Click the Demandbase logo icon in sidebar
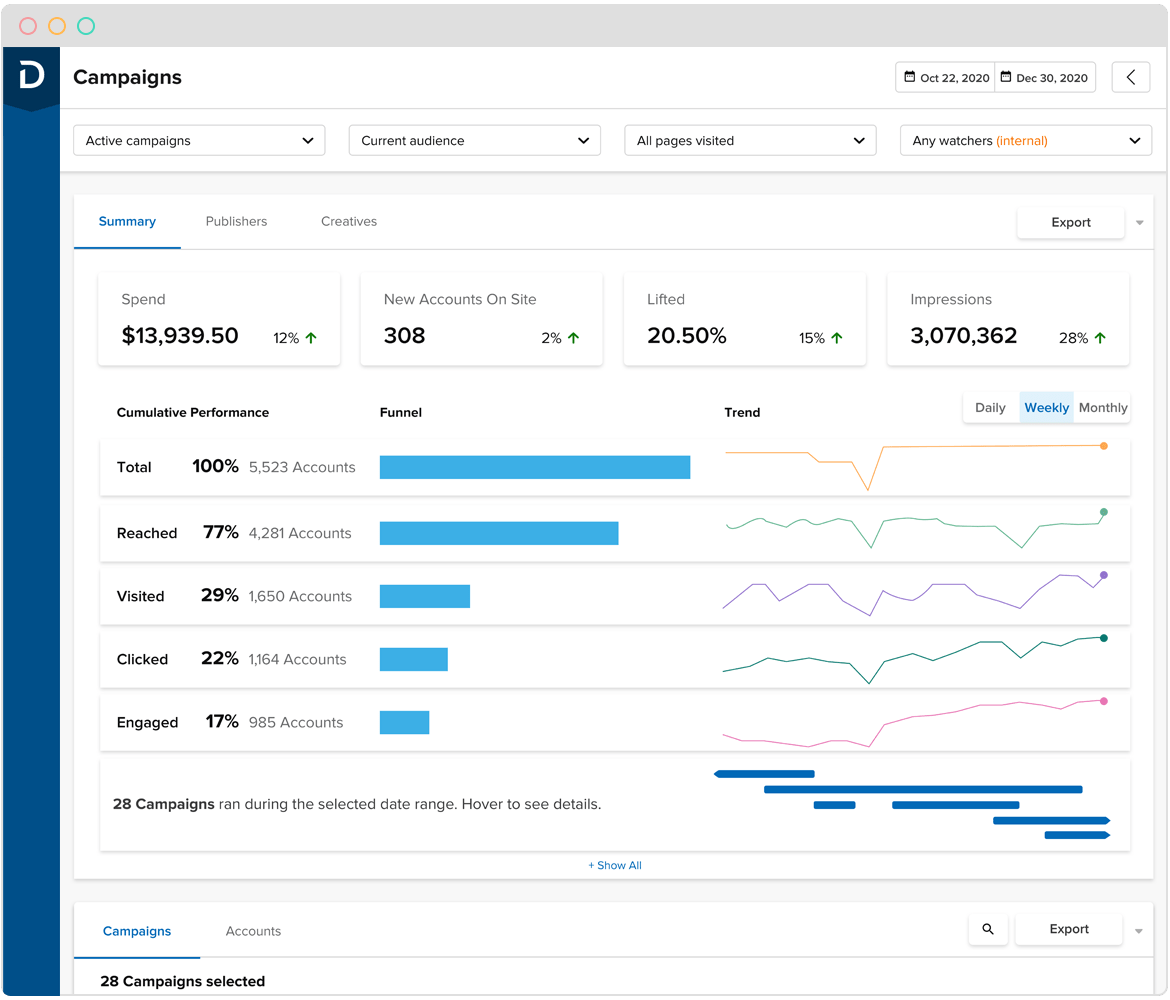This screenshot has width=1170, height=1000. tap(31, 75)
